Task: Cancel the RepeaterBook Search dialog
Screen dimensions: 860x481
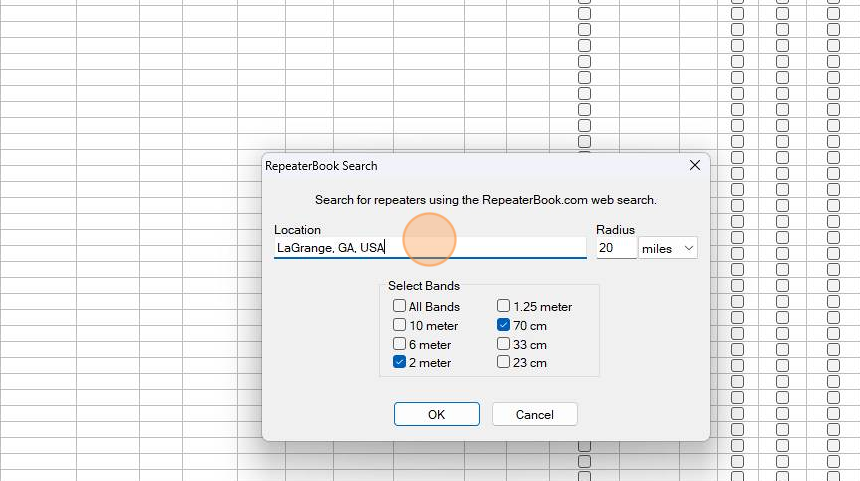Action: tap(535, 414)
